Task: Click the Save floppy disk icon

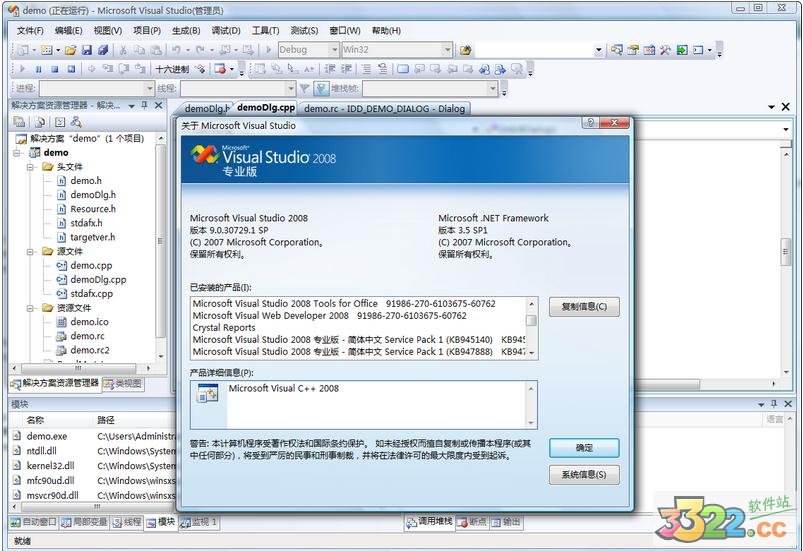Action: click(x=87, y=50)
